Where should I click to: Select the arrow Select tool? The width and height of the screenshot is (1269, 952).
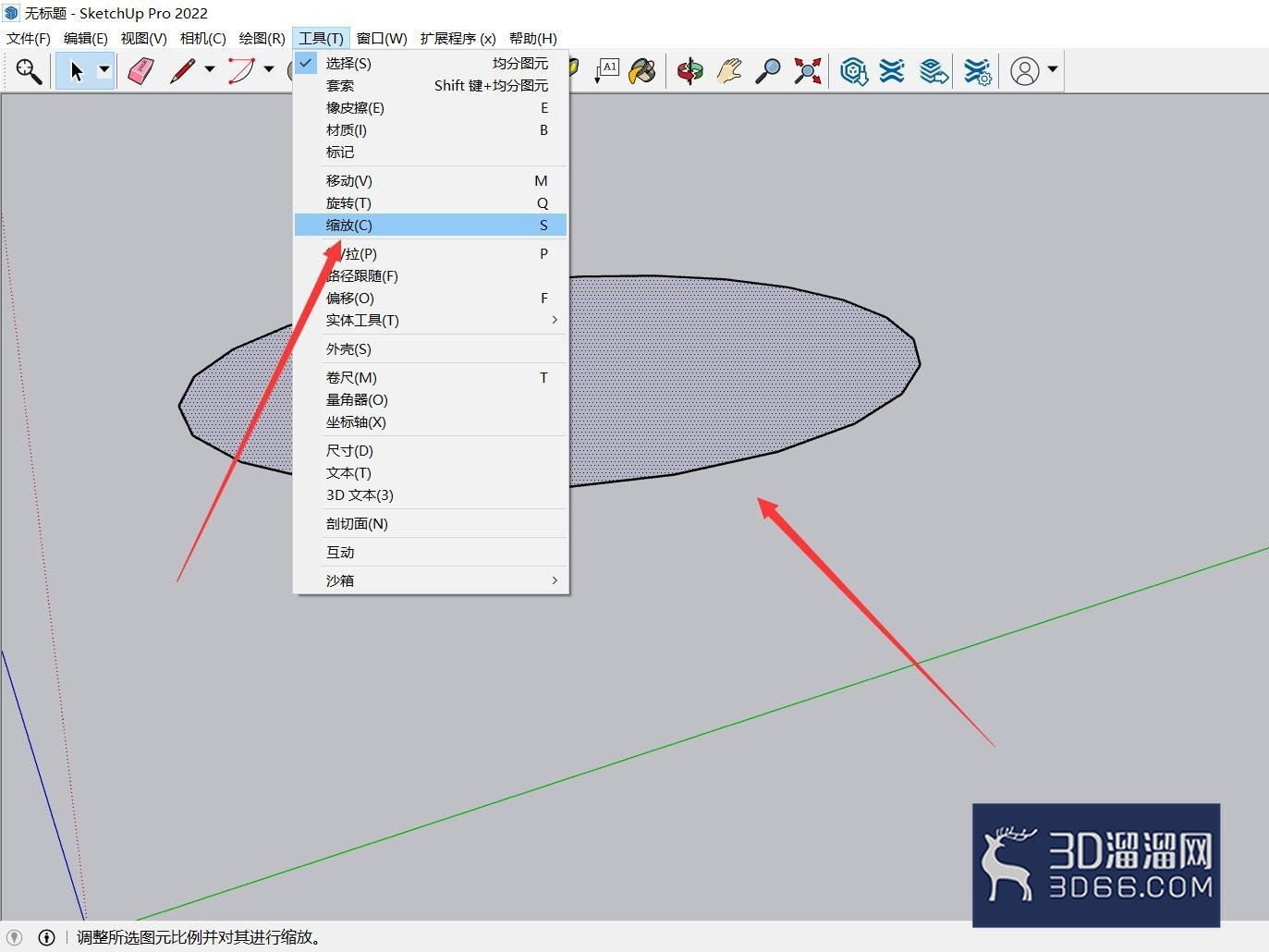pyautogui.click(x=76, y=71)
